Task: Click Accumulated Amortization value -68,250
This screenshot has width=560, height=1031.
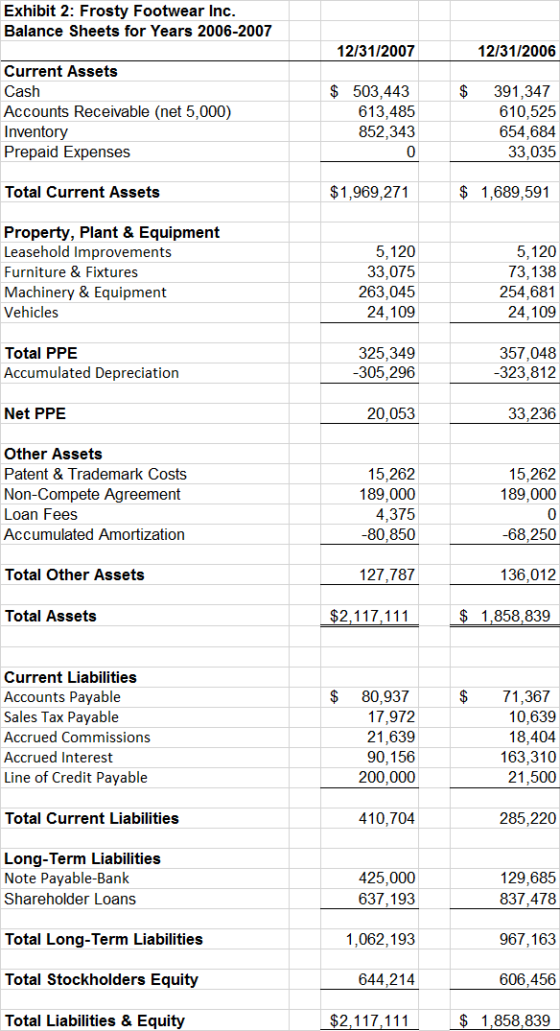Action: pyautogui.click(x=530, y=534)
